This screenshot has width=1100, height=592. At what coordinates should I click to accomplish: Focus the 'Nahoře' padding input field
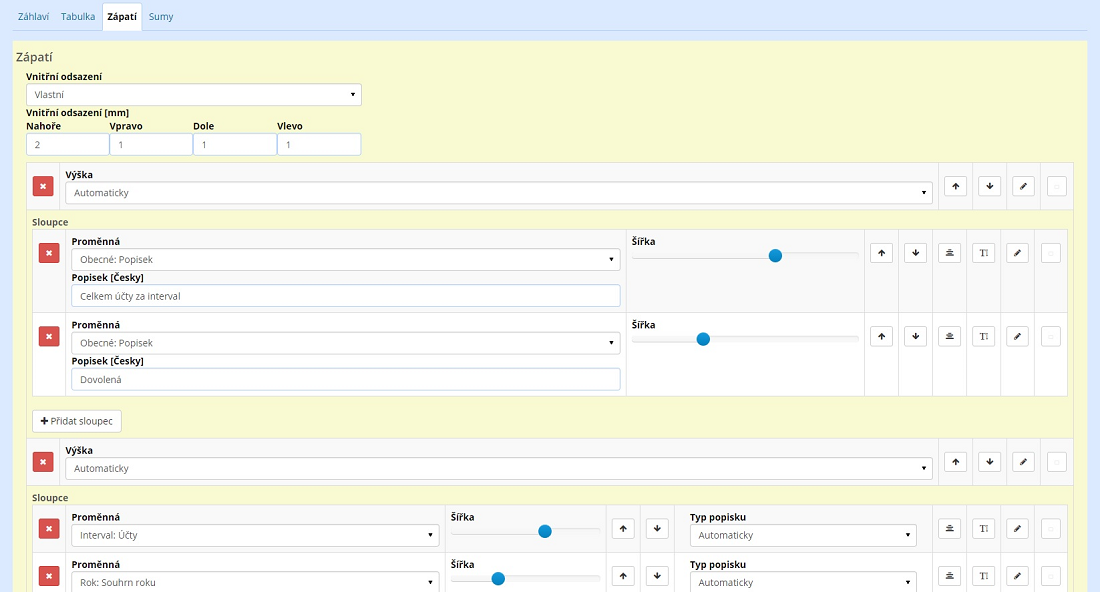tap(67, 145)
